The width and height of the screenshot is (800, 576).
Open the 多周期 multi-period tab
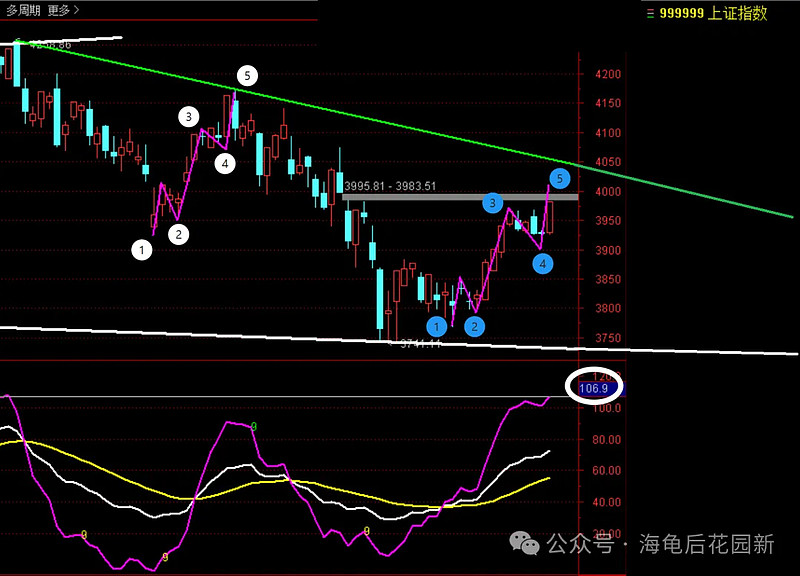click(23, 10)
